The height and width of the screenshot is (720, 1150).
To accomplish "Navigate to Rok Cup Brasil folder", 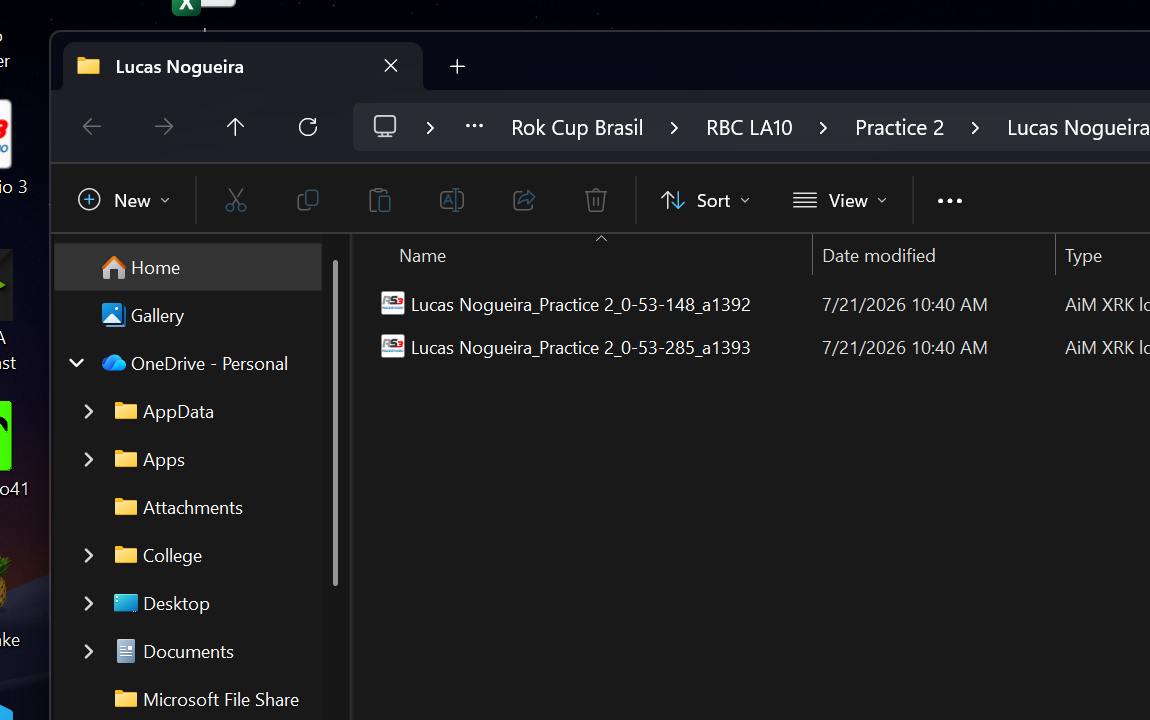I will 577,128.
